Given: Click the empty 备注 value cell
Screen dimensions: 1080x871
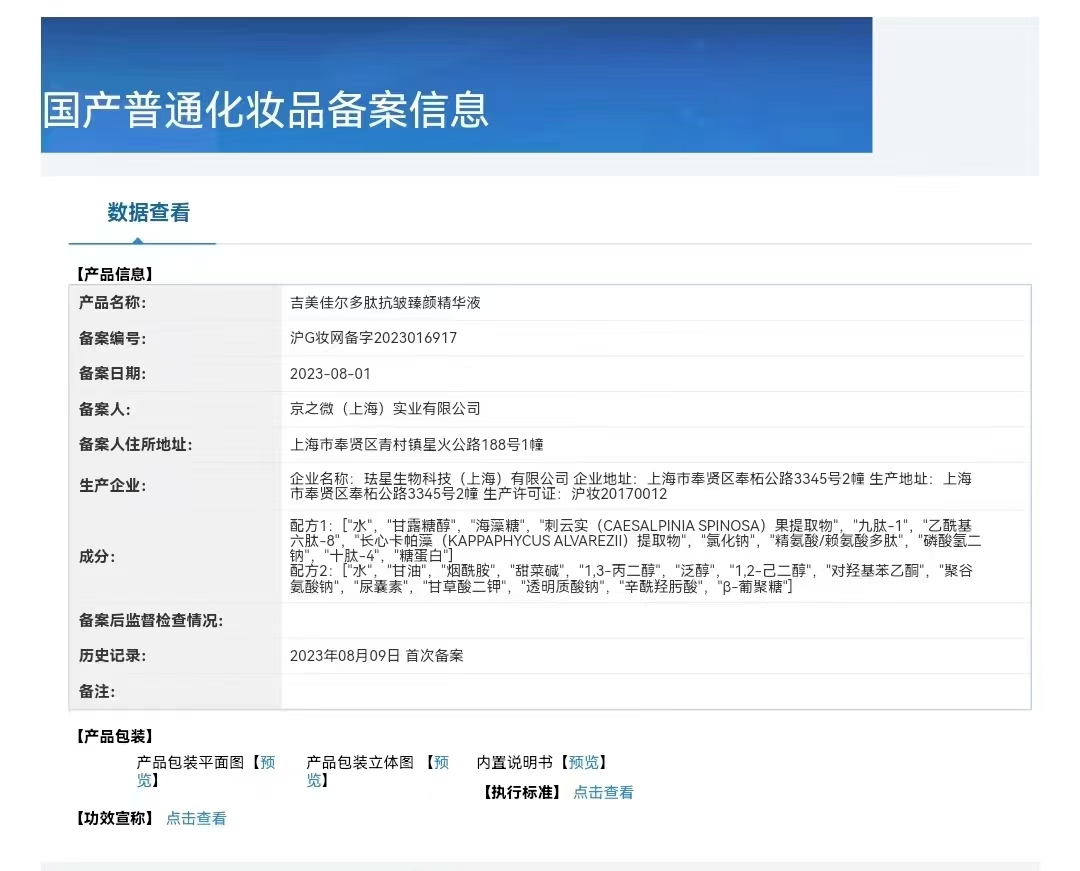Looking at the screenshot, I should coord(652,692).
